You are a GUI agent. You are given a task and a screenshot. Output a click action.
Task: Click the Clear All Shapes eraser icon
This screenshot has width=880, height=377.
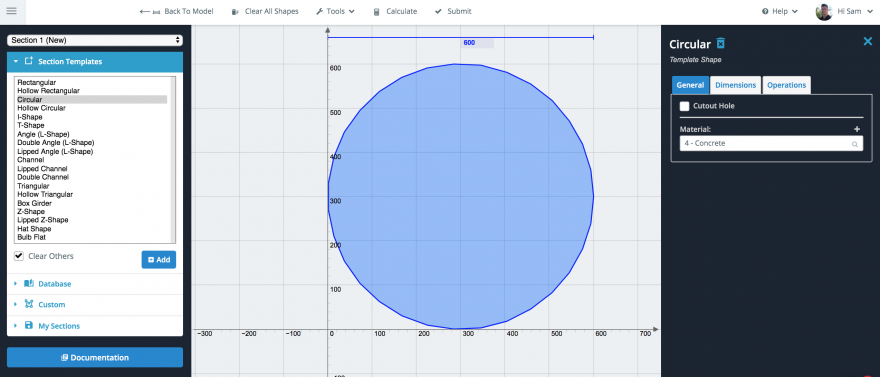[235, 11]
